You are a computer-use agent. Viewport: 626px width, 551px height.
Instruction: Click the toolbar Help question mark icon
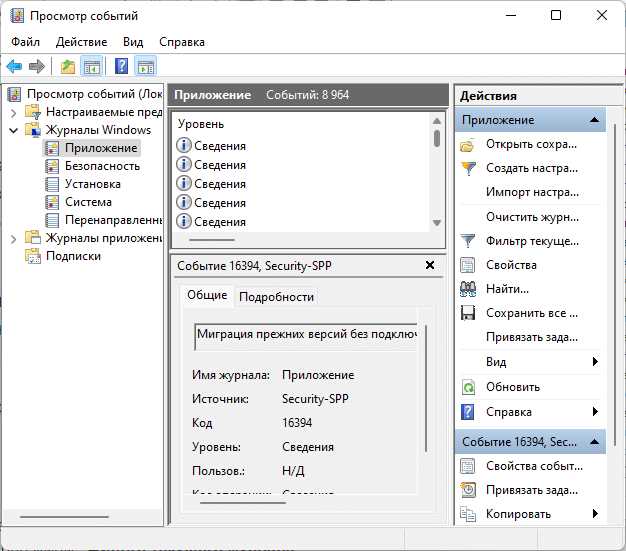pyautogui.click(x=121, y=67)
